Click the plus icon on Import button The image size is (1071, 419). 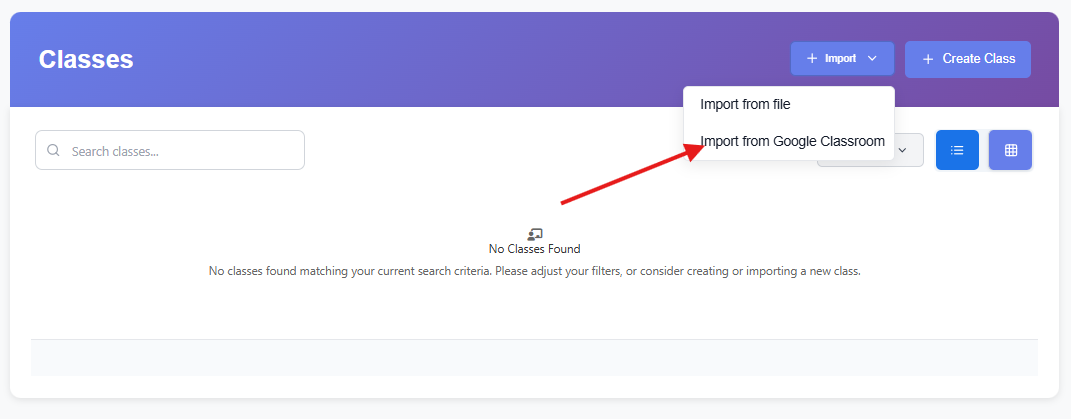coord(812,59)
